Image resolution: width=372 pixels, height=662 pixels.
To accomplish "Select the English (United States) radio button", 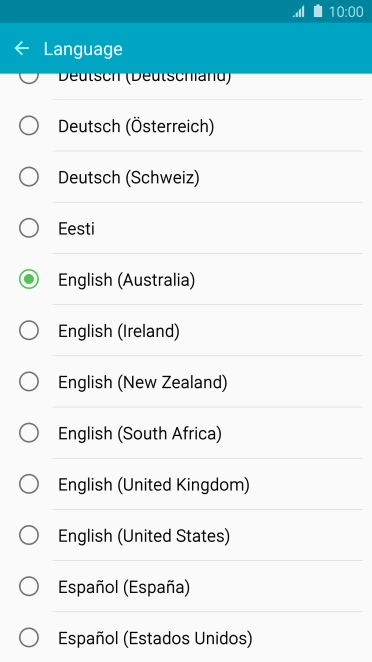I will point(29,535).
